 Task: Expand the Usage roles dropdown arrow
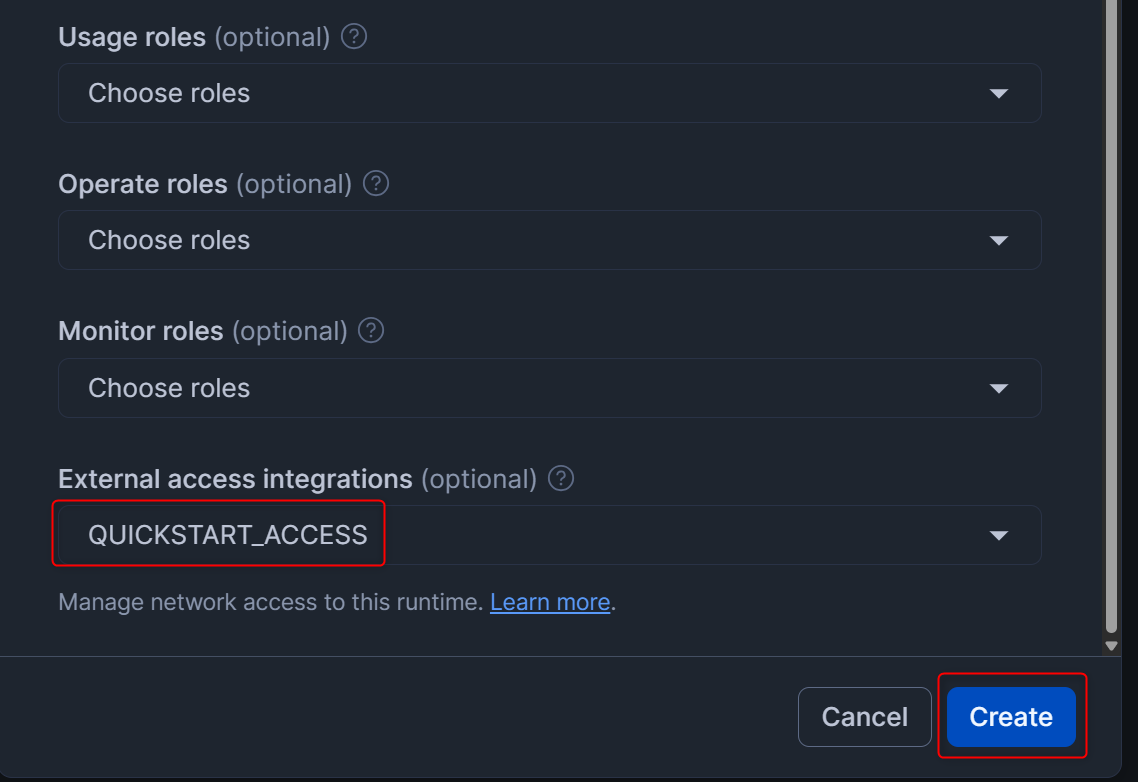998,94
